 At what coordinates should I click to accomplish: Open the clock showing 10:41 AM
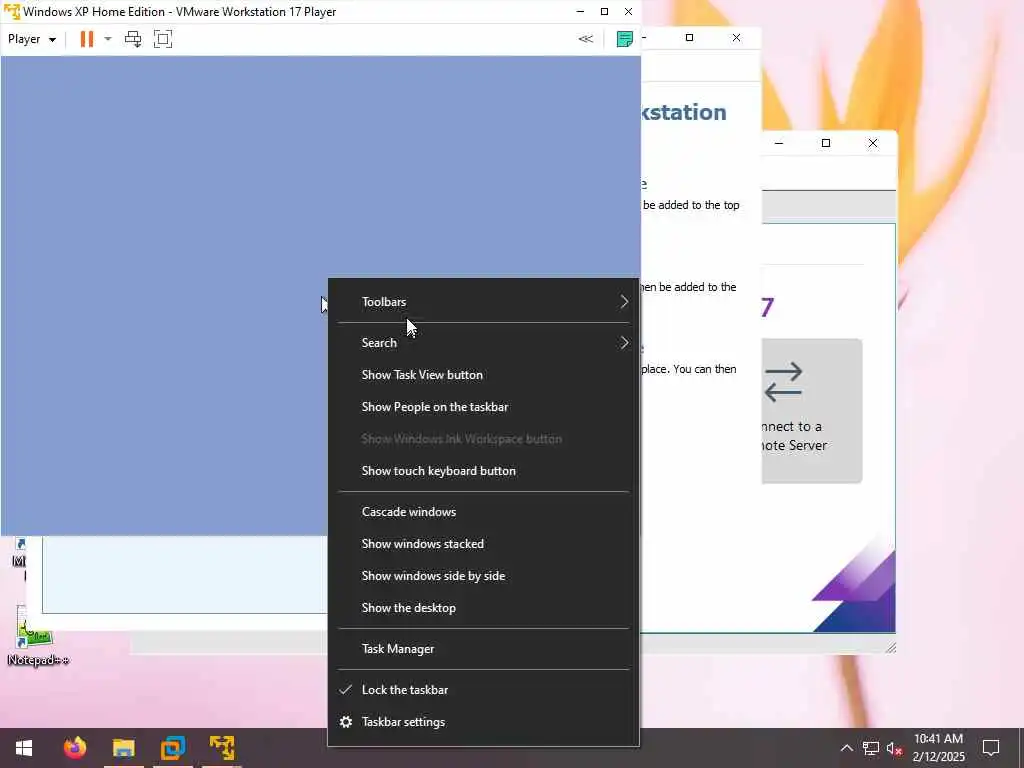[x=938, y=748]
